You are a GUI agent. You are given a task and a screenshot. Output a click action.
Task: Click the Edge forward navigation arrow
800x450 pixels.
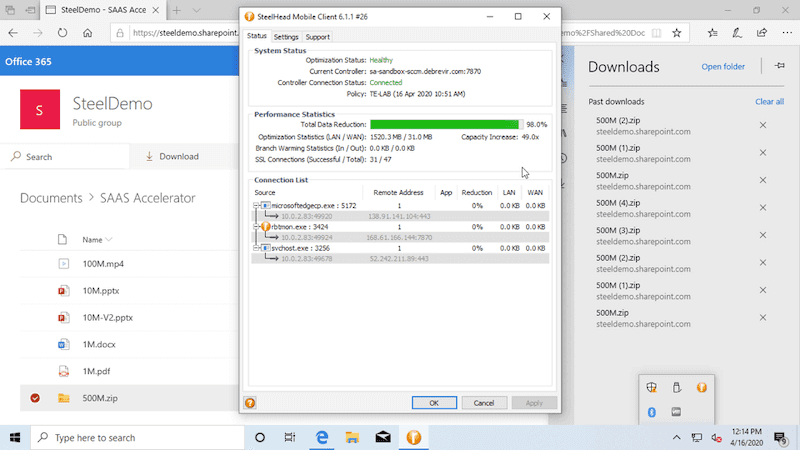click(38, 33)
